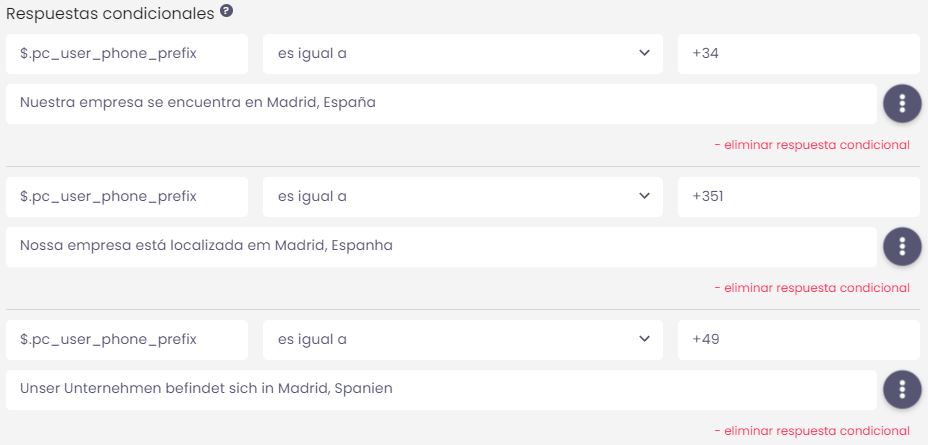Viewport: 928px width, 445px height.
Task: Remove the conditional response for +34
Action: [812, 145]
